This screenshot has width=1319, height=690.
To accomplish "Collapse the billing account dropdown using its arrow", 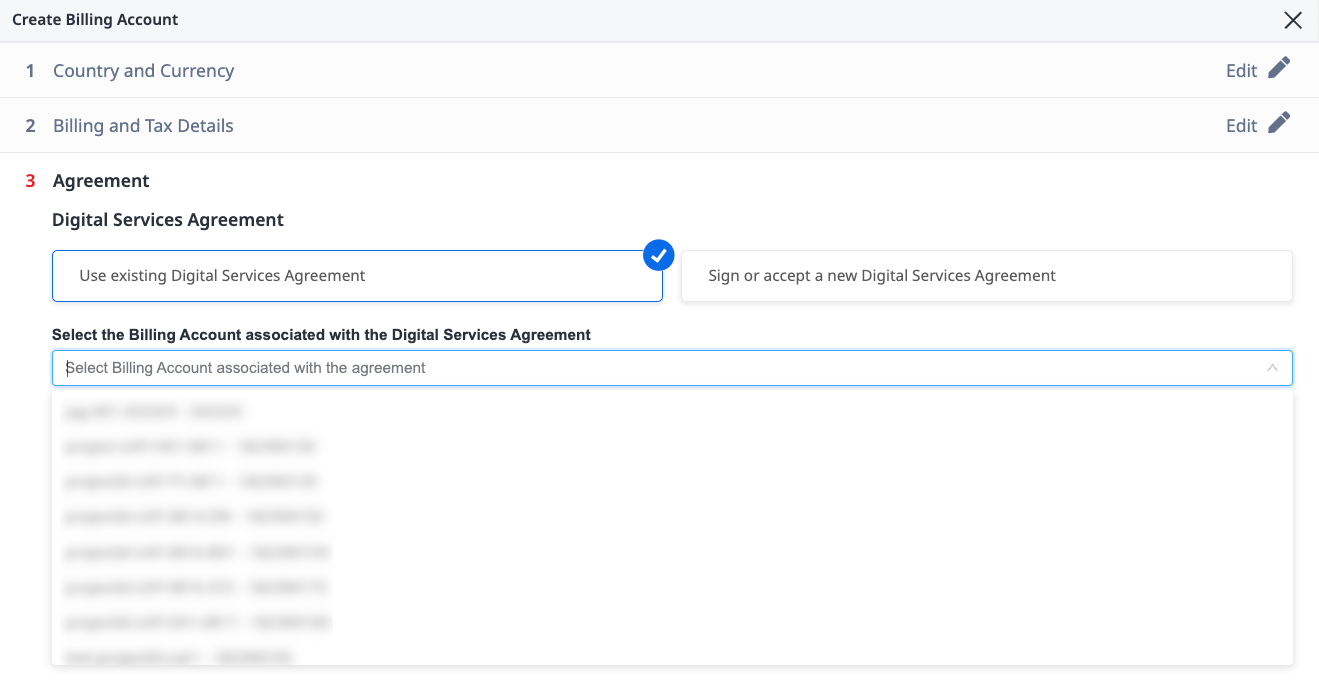I will click(1272, 368).
